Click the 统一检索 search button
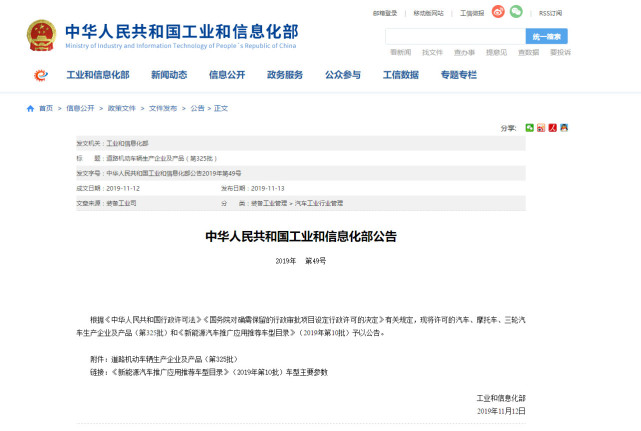This screenshot has width=641, height=431. tap(547, 36)
